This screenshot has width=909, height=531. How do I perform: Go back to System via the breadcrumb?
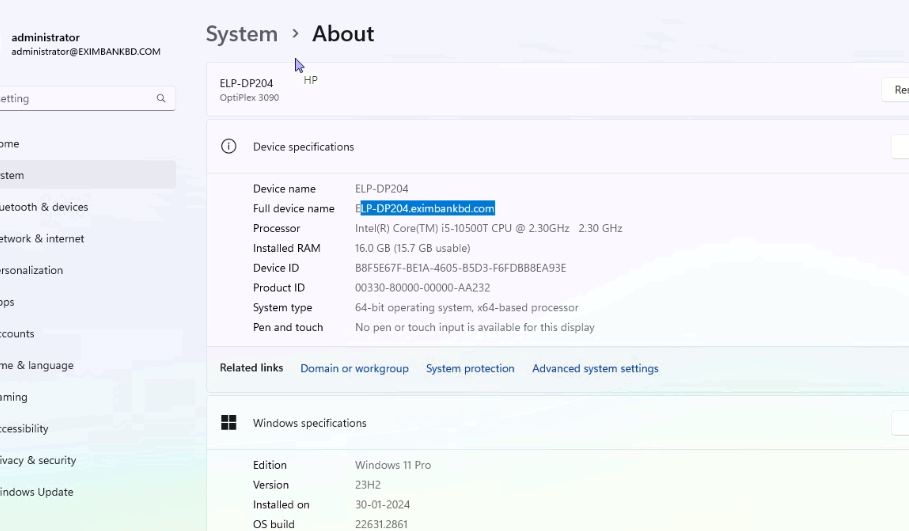coord(242,34)
